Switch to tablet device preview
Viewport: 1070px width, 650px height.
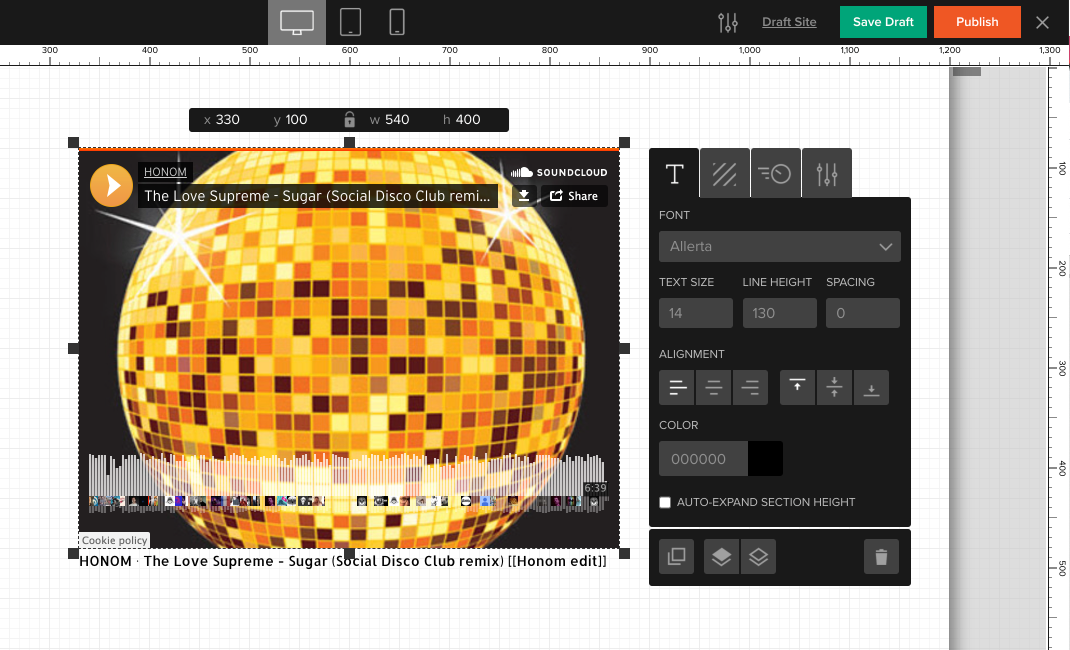350,22
